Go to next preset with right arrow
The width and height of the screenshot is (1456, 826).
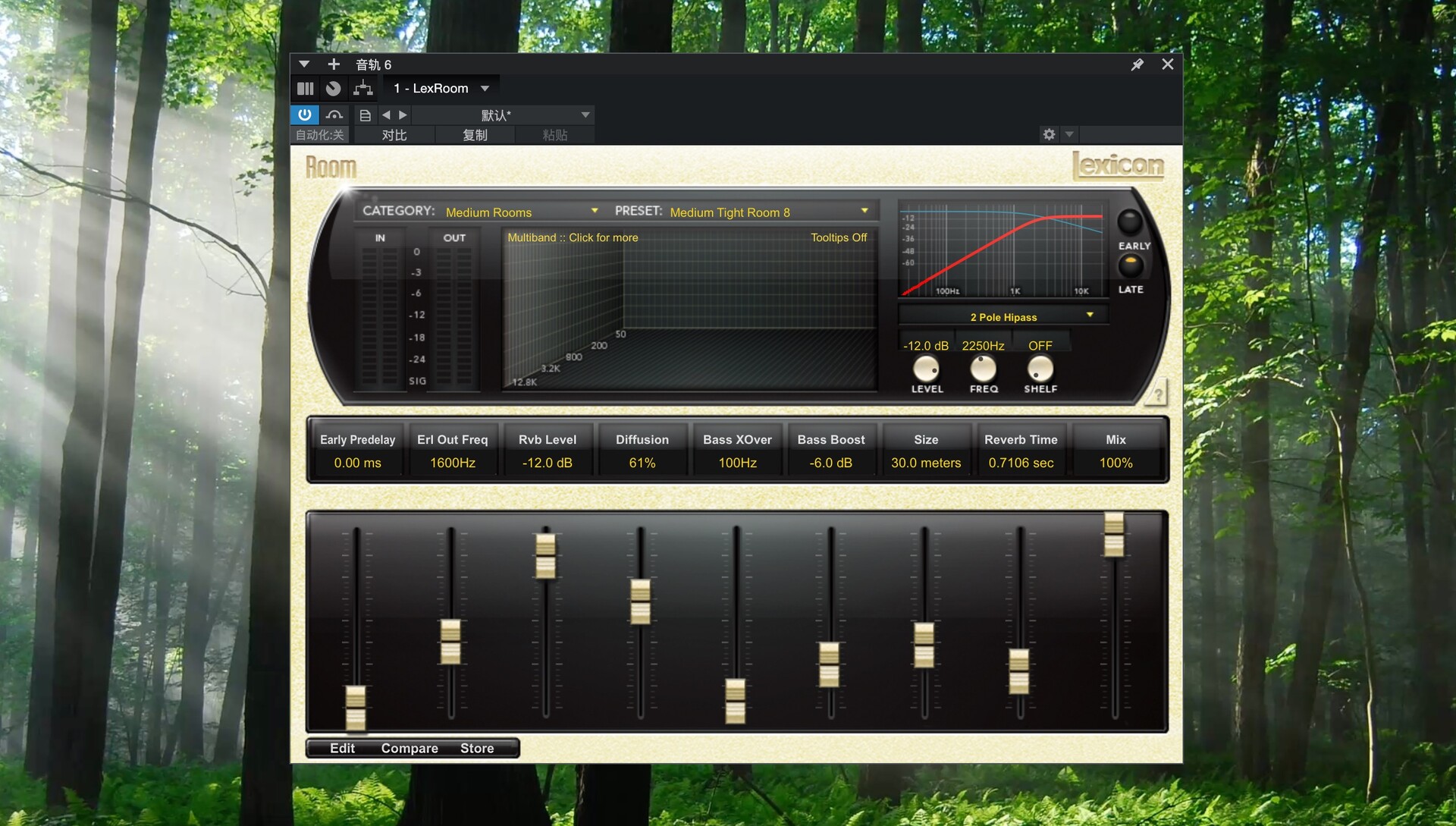403,115
